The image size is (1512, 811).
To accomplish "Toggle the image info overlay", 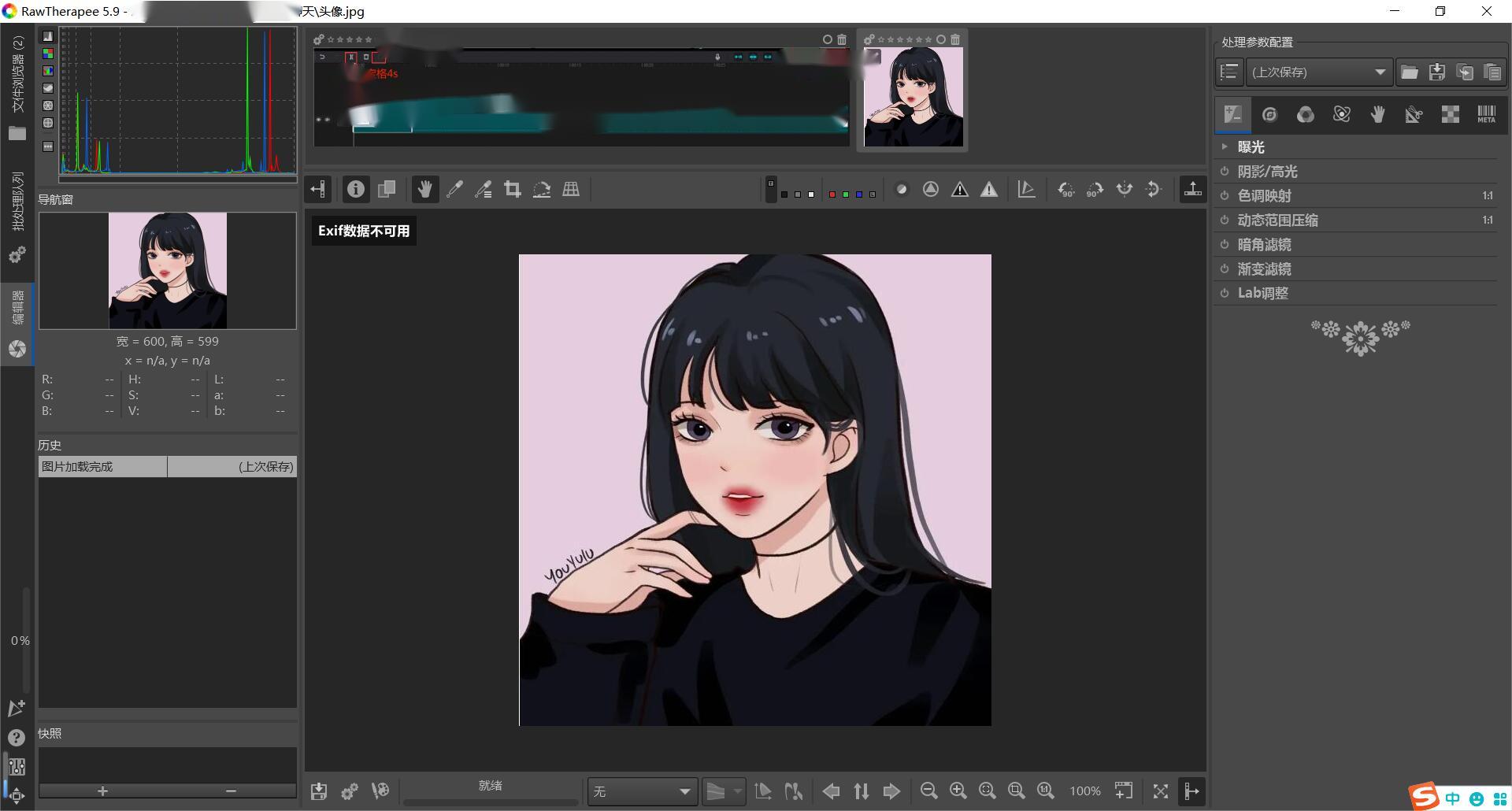I will point(356,189).
